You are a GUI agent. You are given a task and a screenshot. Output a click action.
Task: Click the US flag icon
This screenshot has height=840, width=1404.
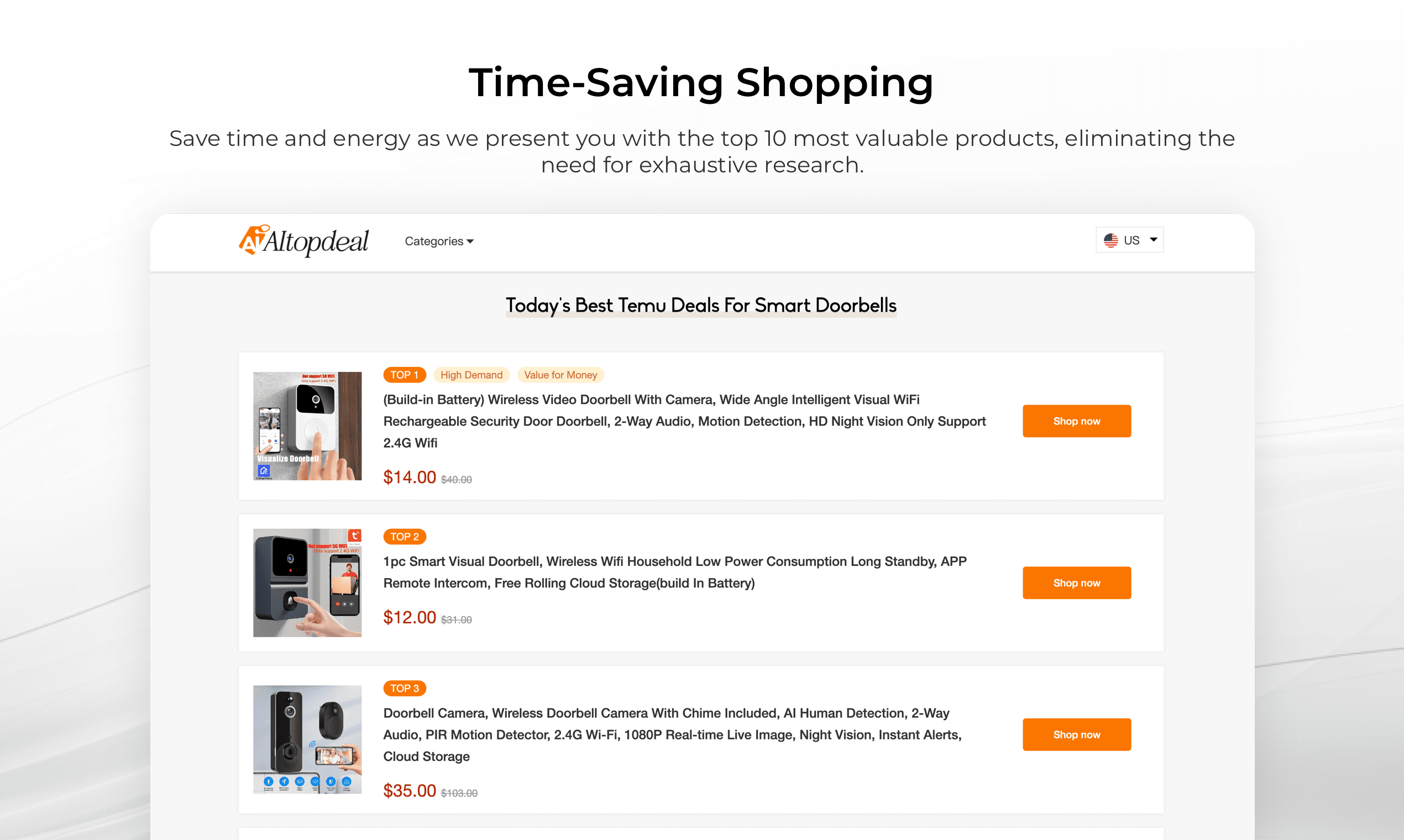[x=1110, y=240]
